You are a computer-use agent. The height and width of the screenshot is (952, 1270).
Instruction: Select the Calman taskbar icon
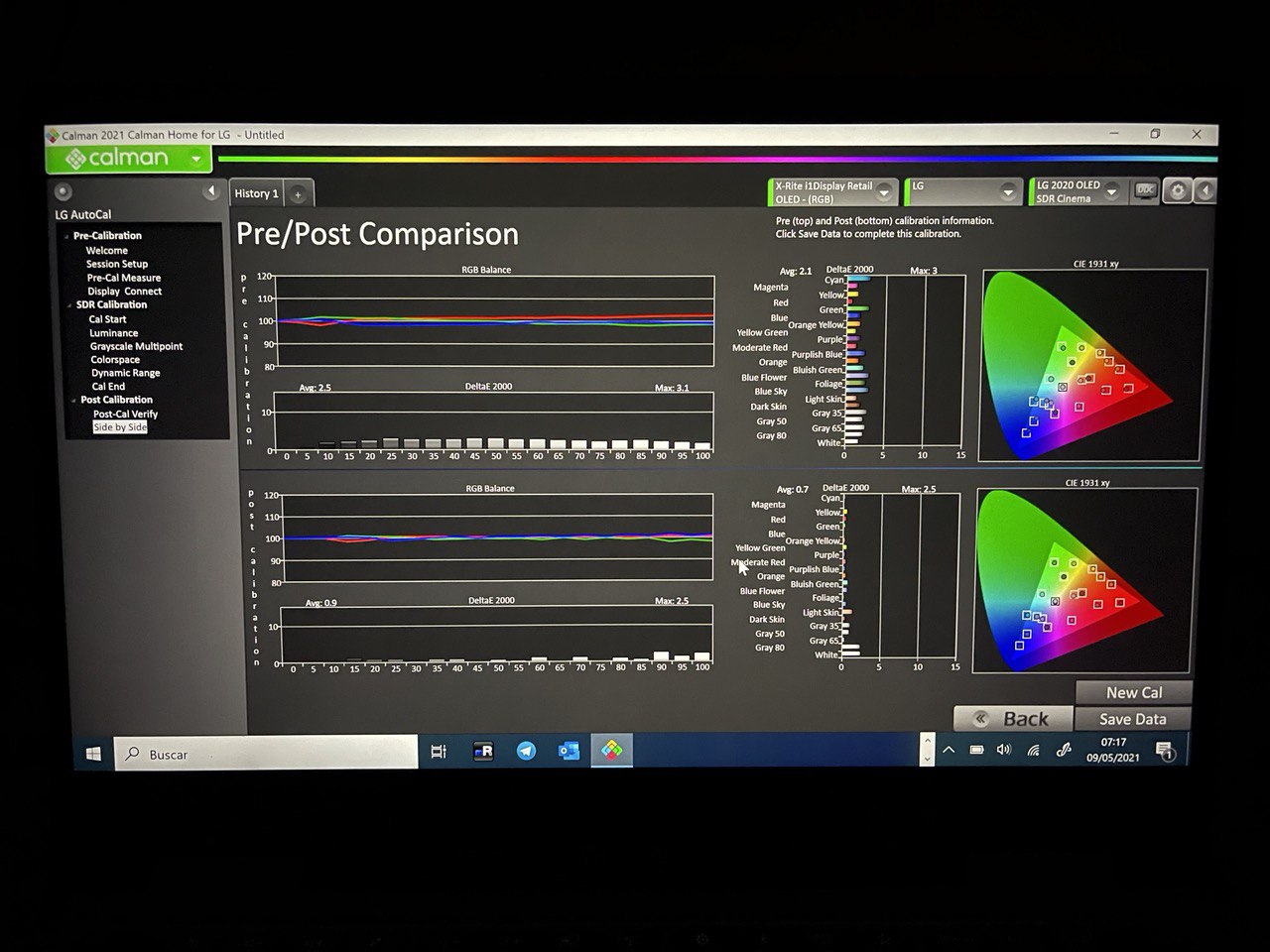pyautogui.click(x=612, y=751)
